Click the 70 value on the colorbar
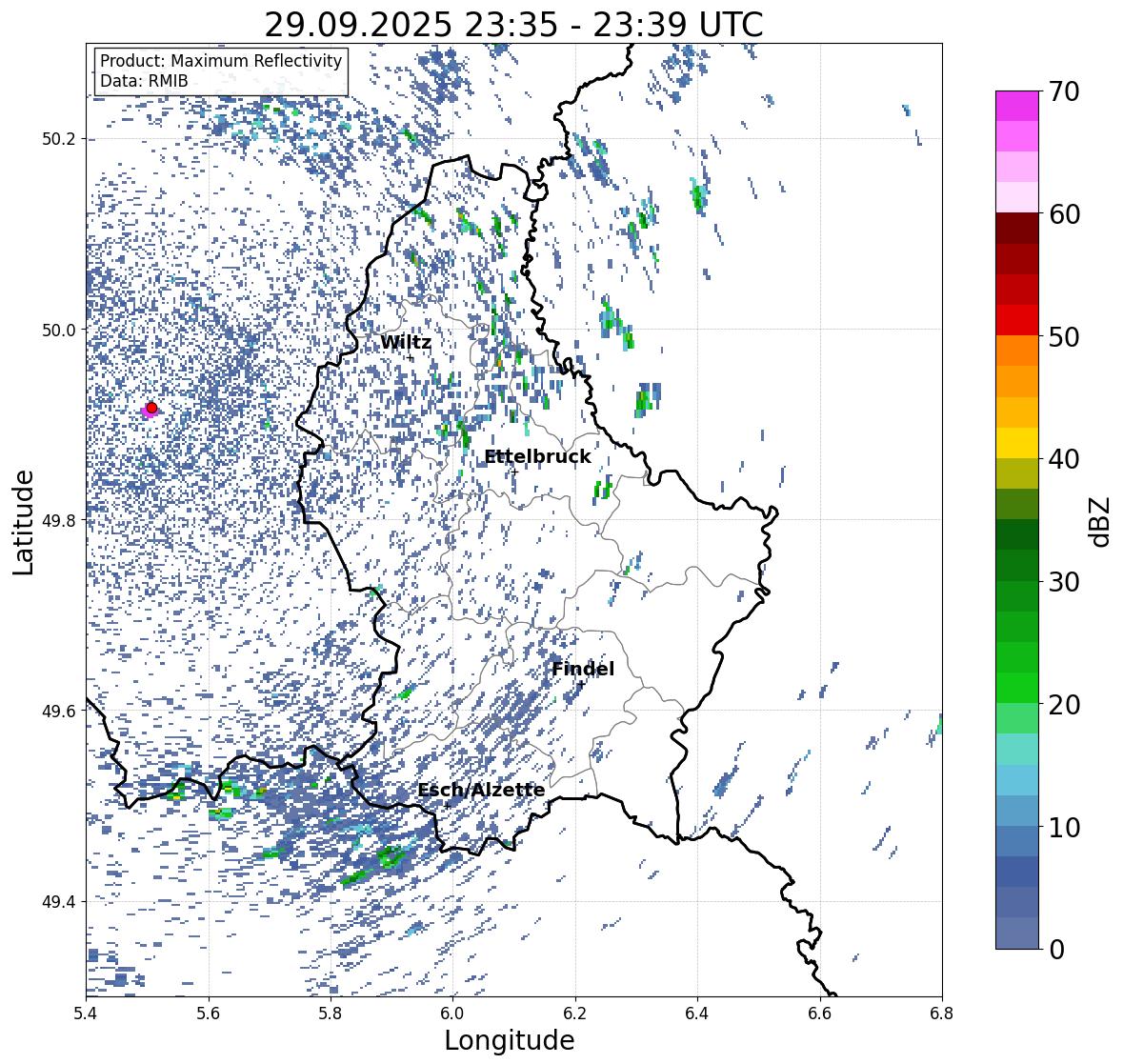 tap(1064, 91)
